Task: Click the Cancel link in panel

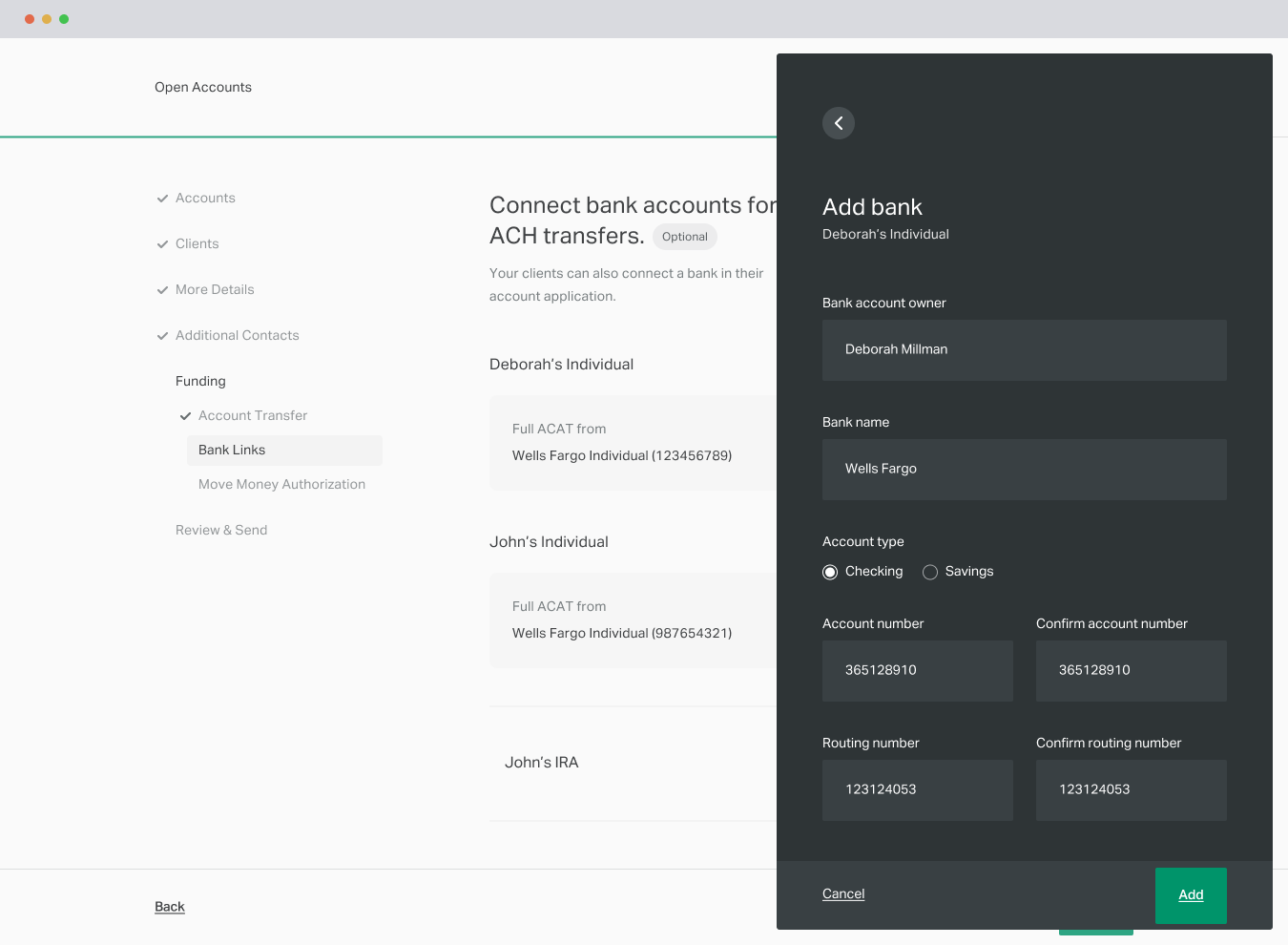Action: pos(843,893)
